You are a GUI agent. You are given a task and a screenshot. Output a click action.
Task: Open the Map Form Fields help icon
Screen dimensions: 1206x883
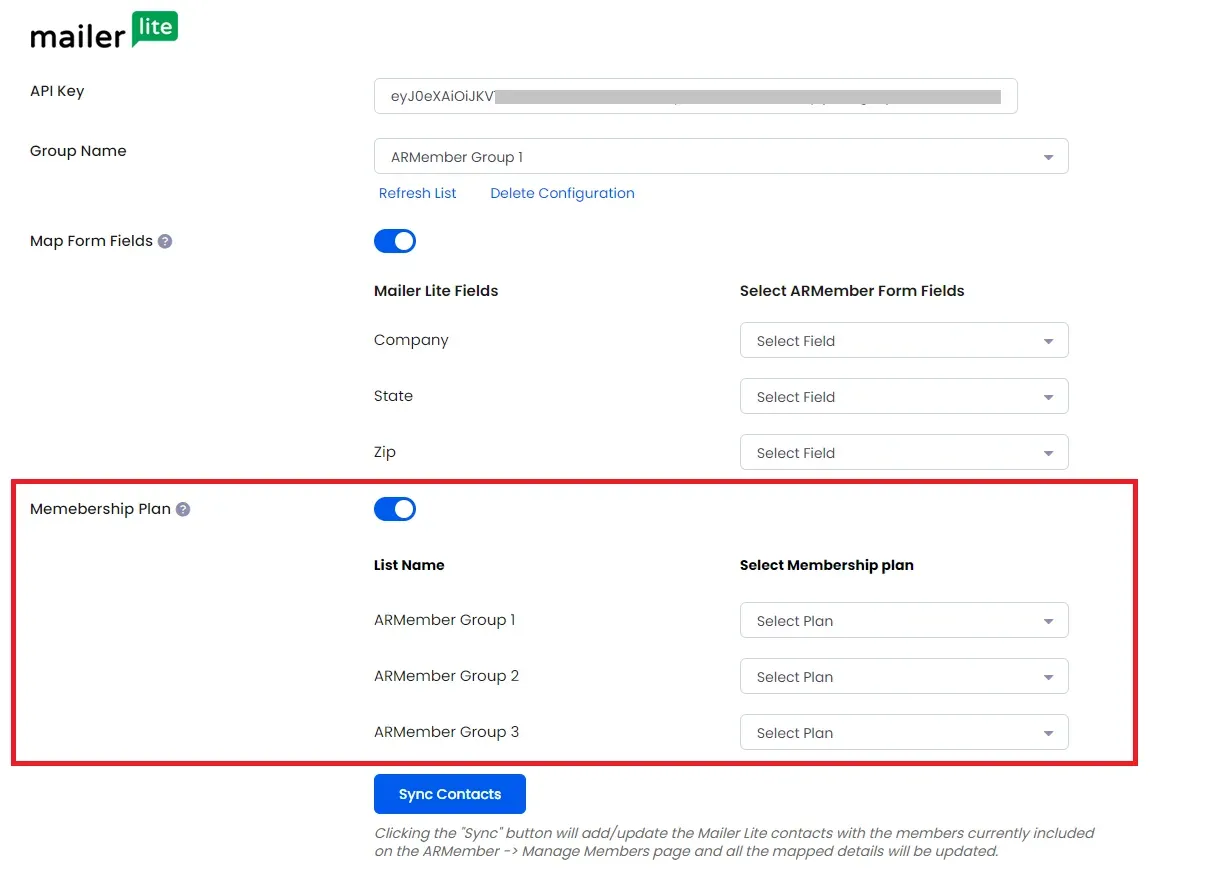click(165, 241)
